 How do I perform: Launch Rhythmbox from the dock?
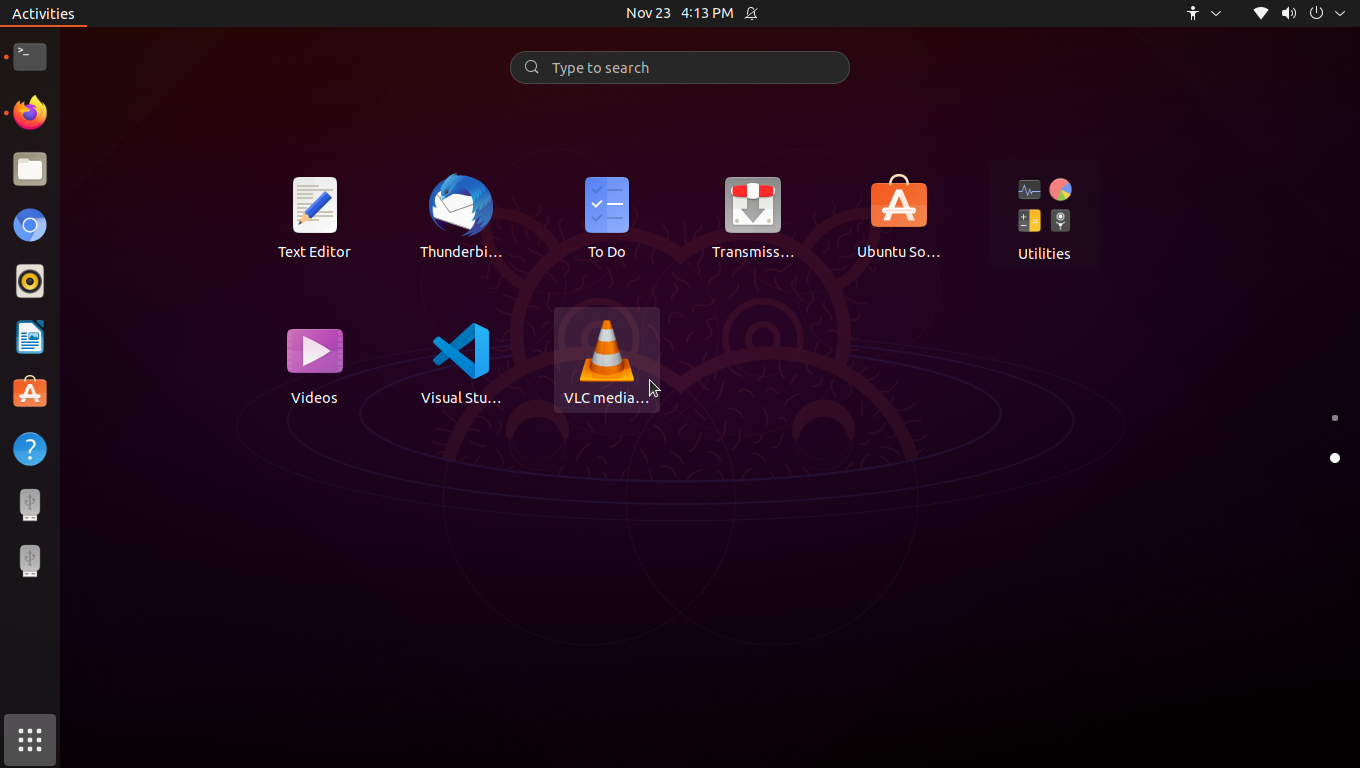(x=29, y=281)
